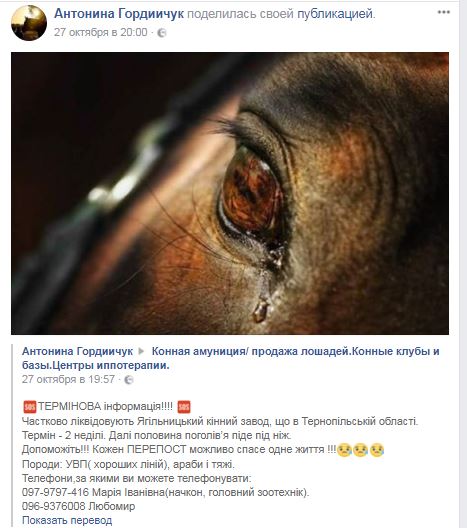Click the second SOS emoji after інформація
Viewport: 467px width, 528px height.
coord(184,407)
